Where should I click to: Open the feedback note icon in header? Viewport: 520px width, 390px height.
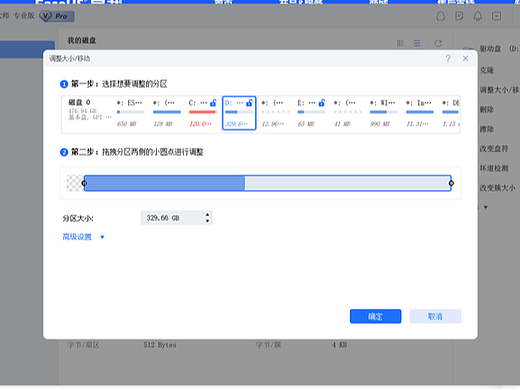click(459, 16)
